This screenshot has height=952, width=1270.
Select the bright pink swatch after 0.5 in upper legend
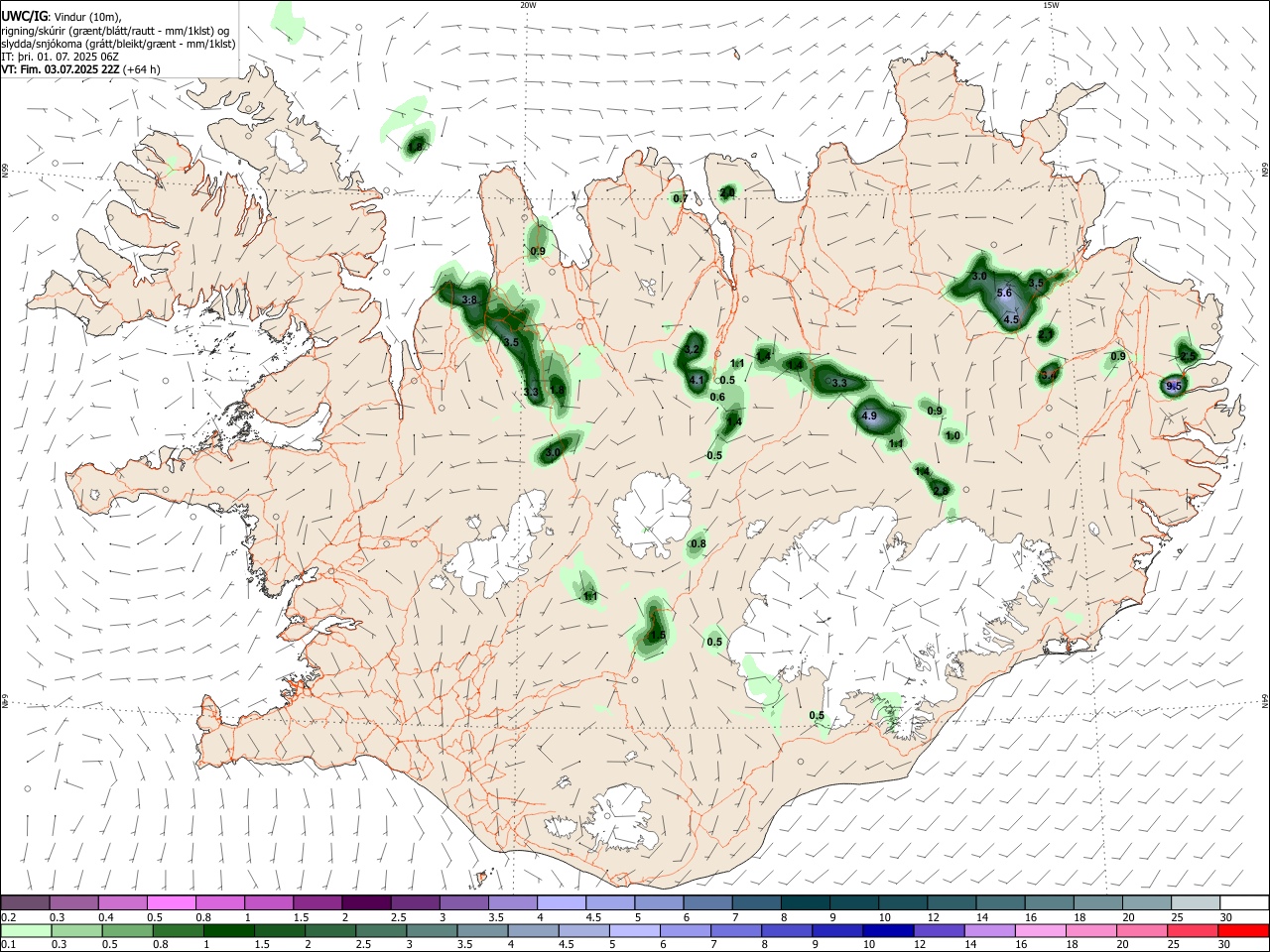pos(171,902)
